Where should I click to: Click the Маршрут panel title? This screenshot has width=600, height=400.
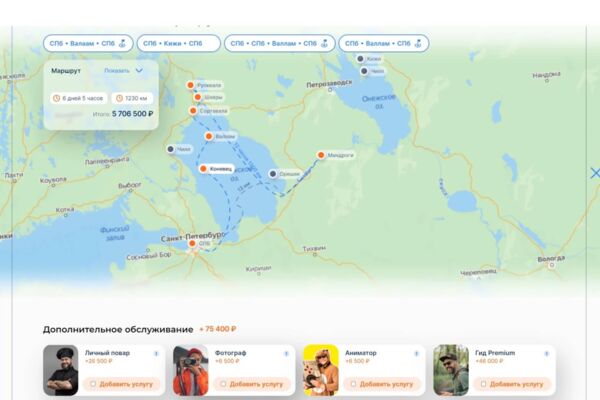[66, 71]
